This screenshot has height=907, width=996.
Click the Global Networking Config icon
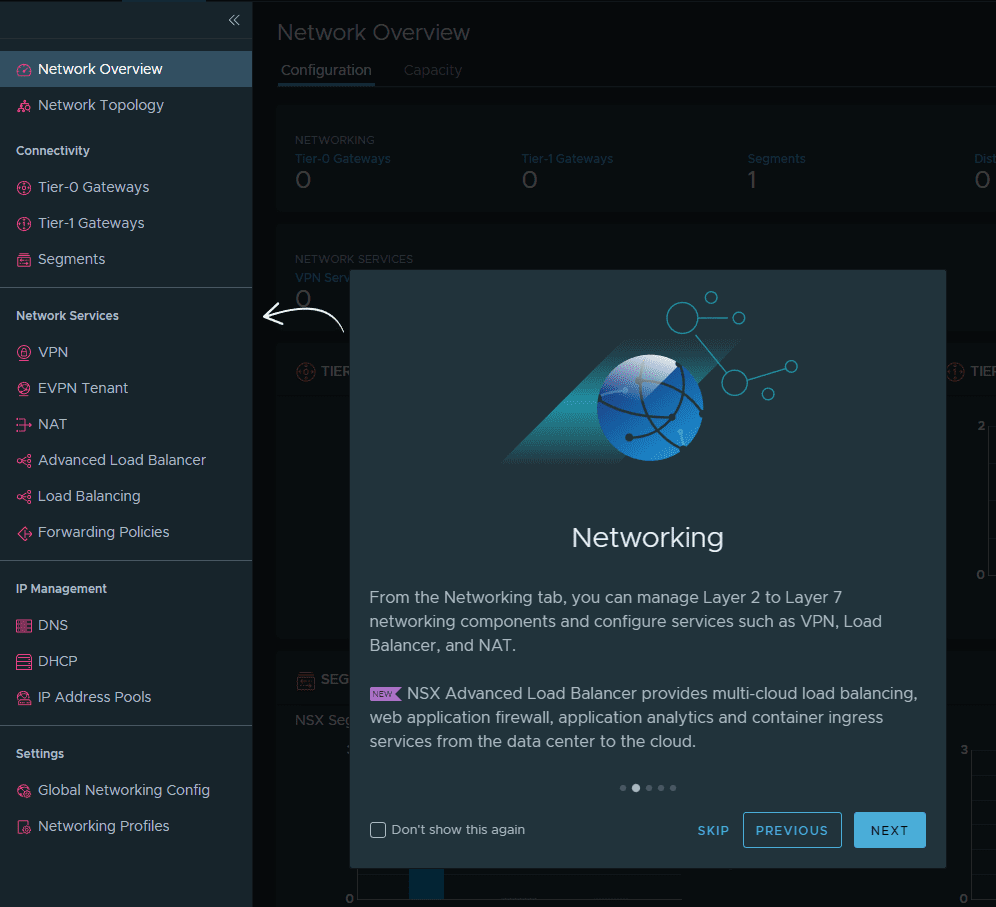click(24, 791)
